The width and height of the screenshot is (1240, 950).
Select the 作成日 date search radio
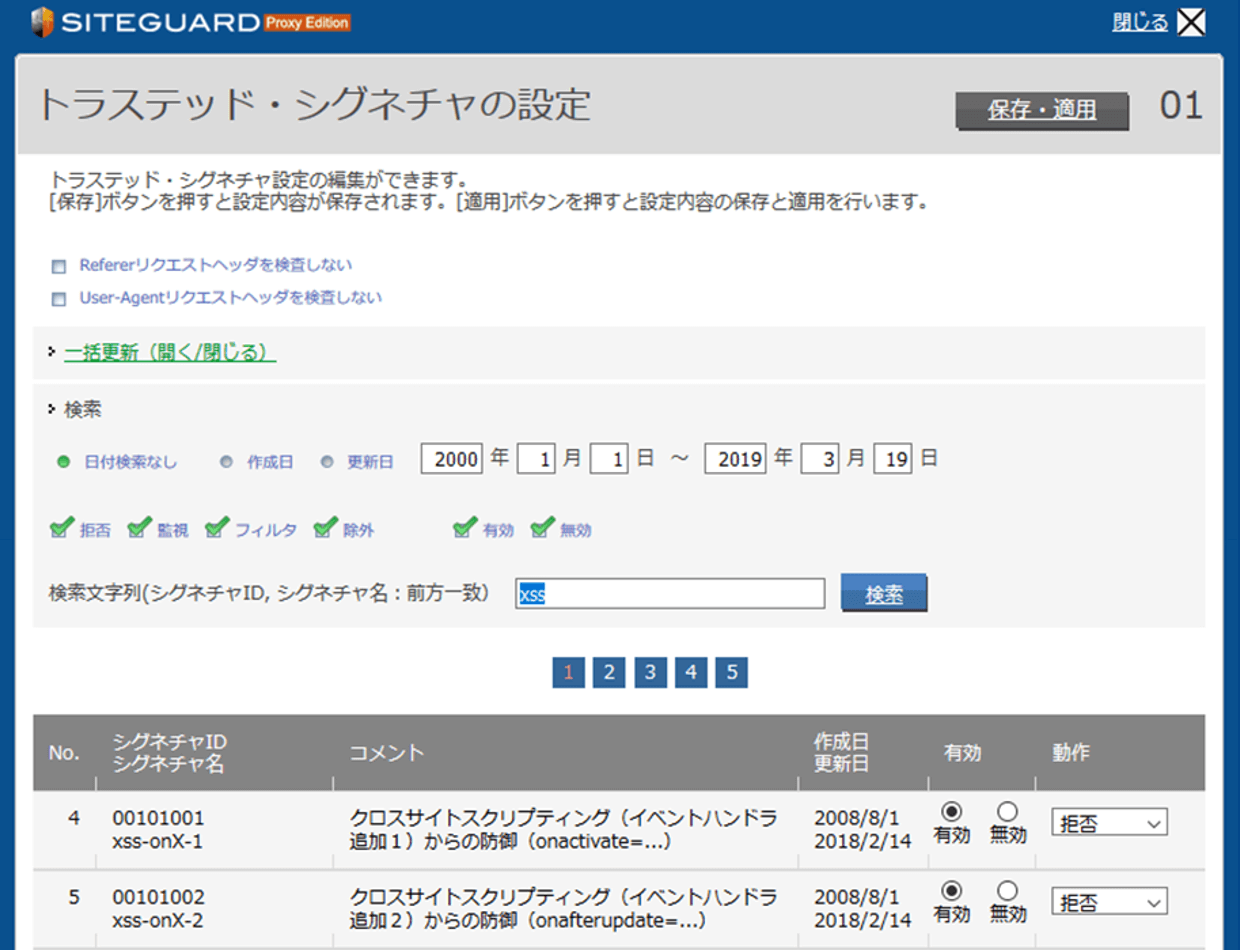(x=226, y=463)
